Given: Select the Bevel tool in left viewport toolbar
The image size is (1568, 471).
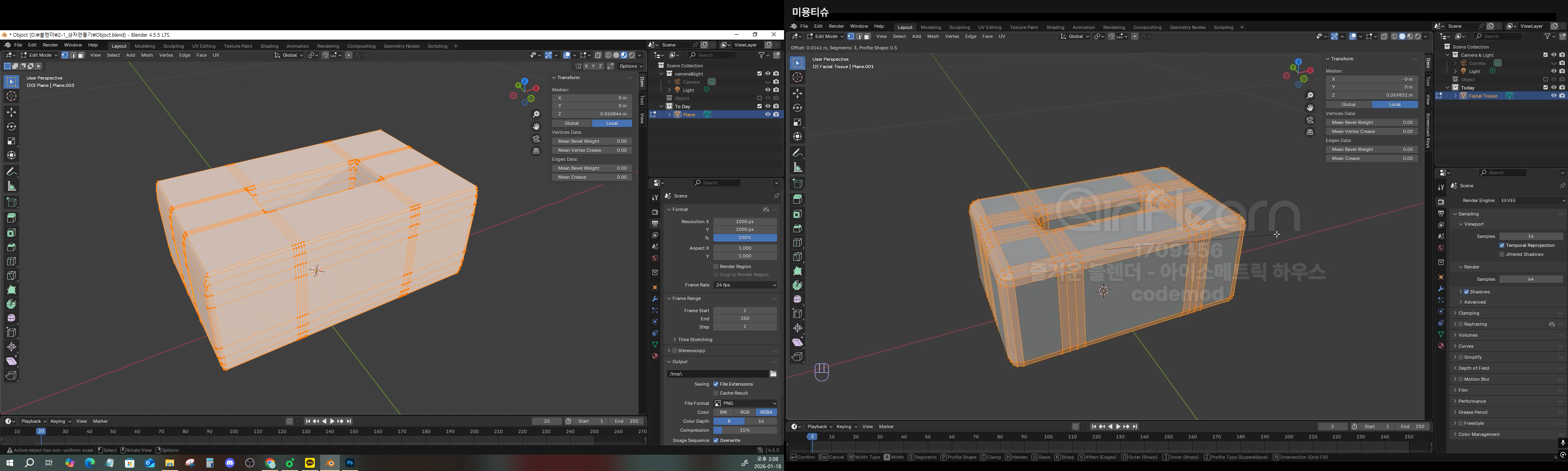Looking at the screenshot, I should pos(11,247).
